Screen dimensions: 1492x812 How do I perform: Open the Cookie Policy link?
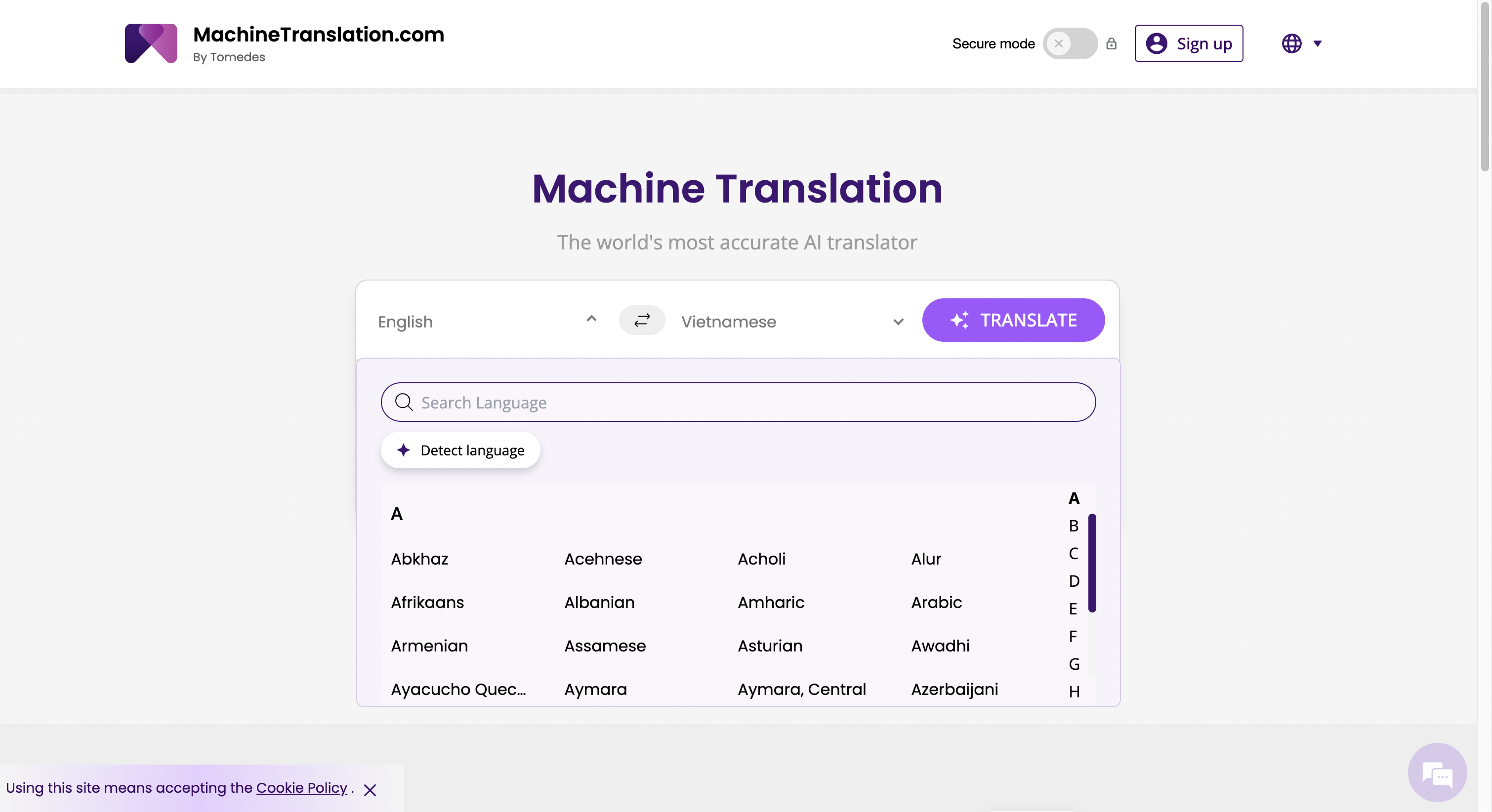302,788
